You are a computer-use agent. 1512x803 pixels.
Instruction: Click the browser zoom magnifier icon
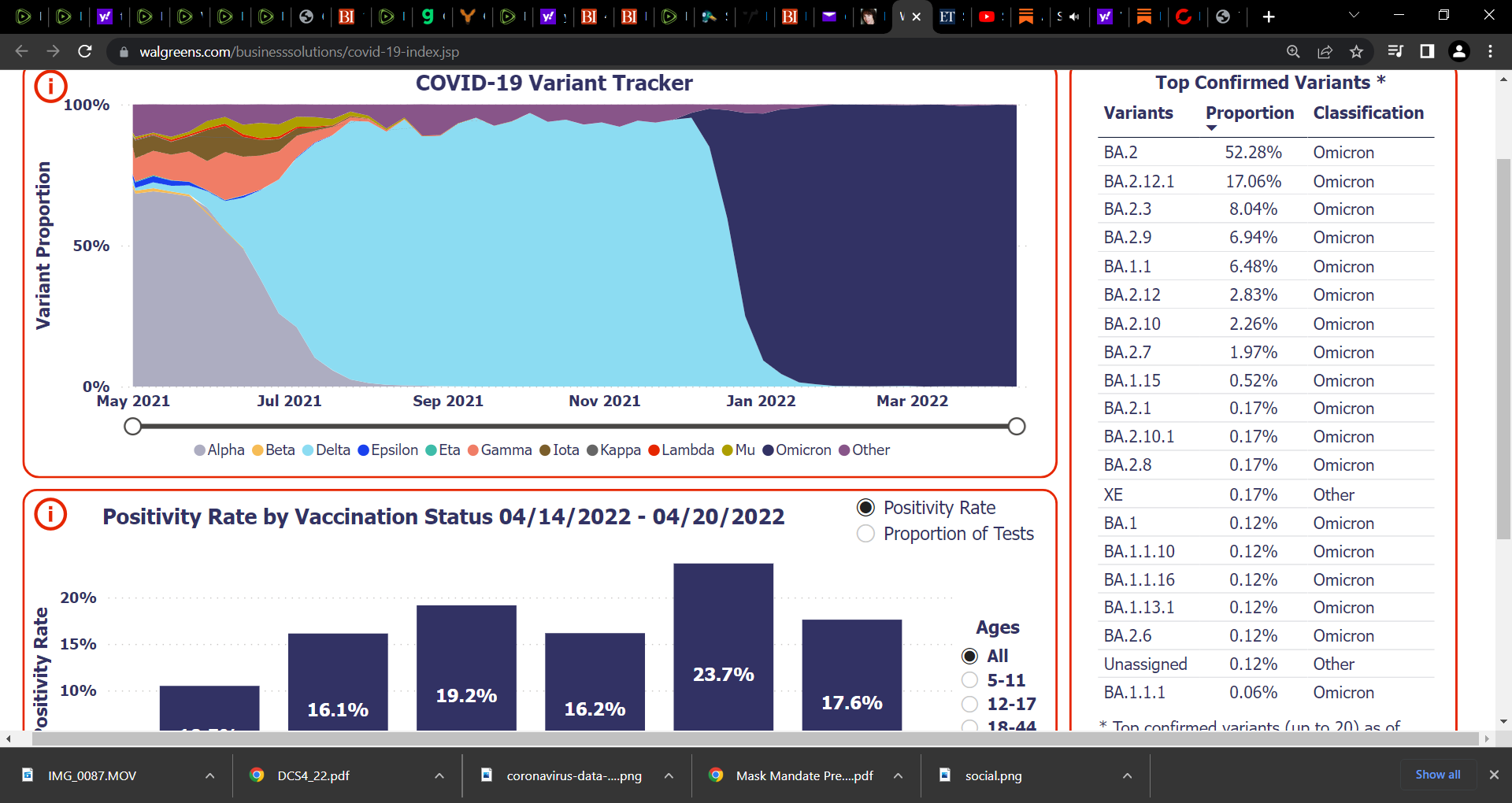[1293, 51]
